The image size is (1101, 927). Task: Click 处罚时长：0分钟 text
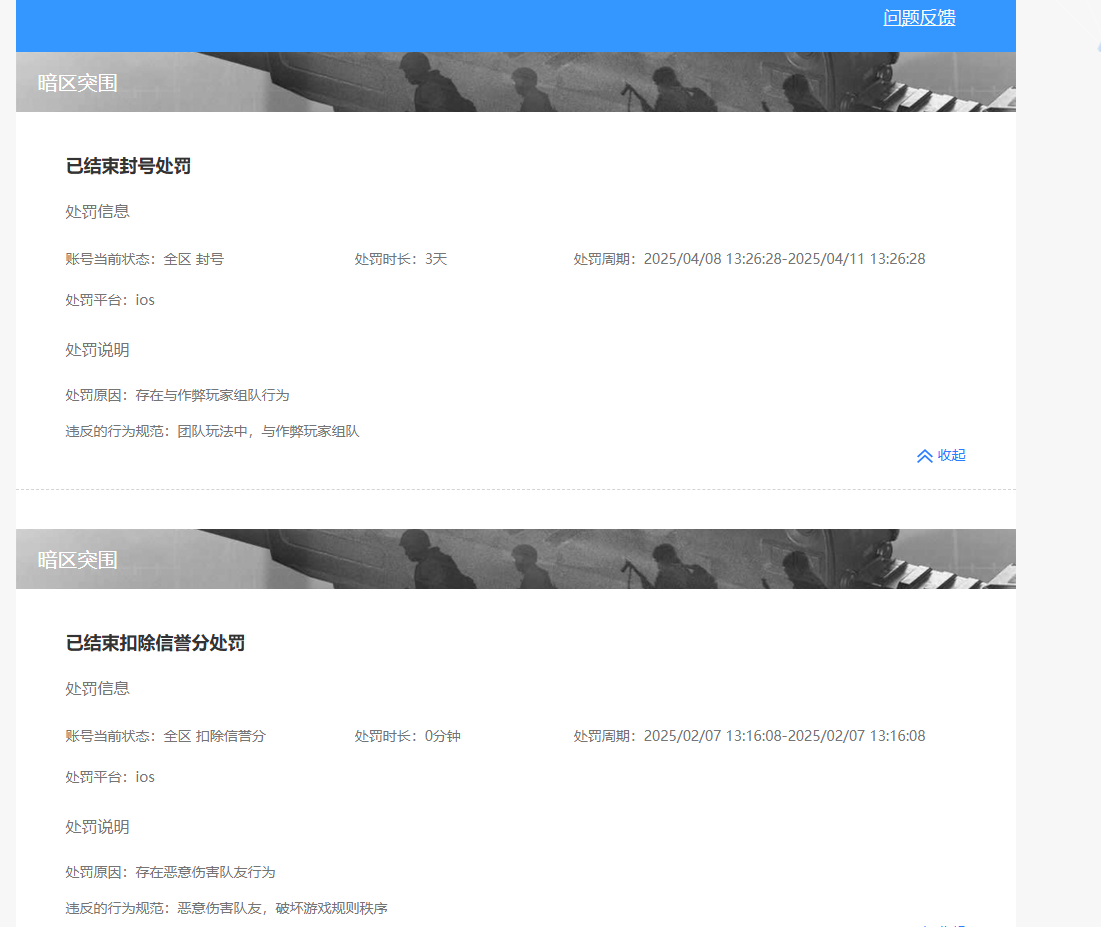coord(407,736)
